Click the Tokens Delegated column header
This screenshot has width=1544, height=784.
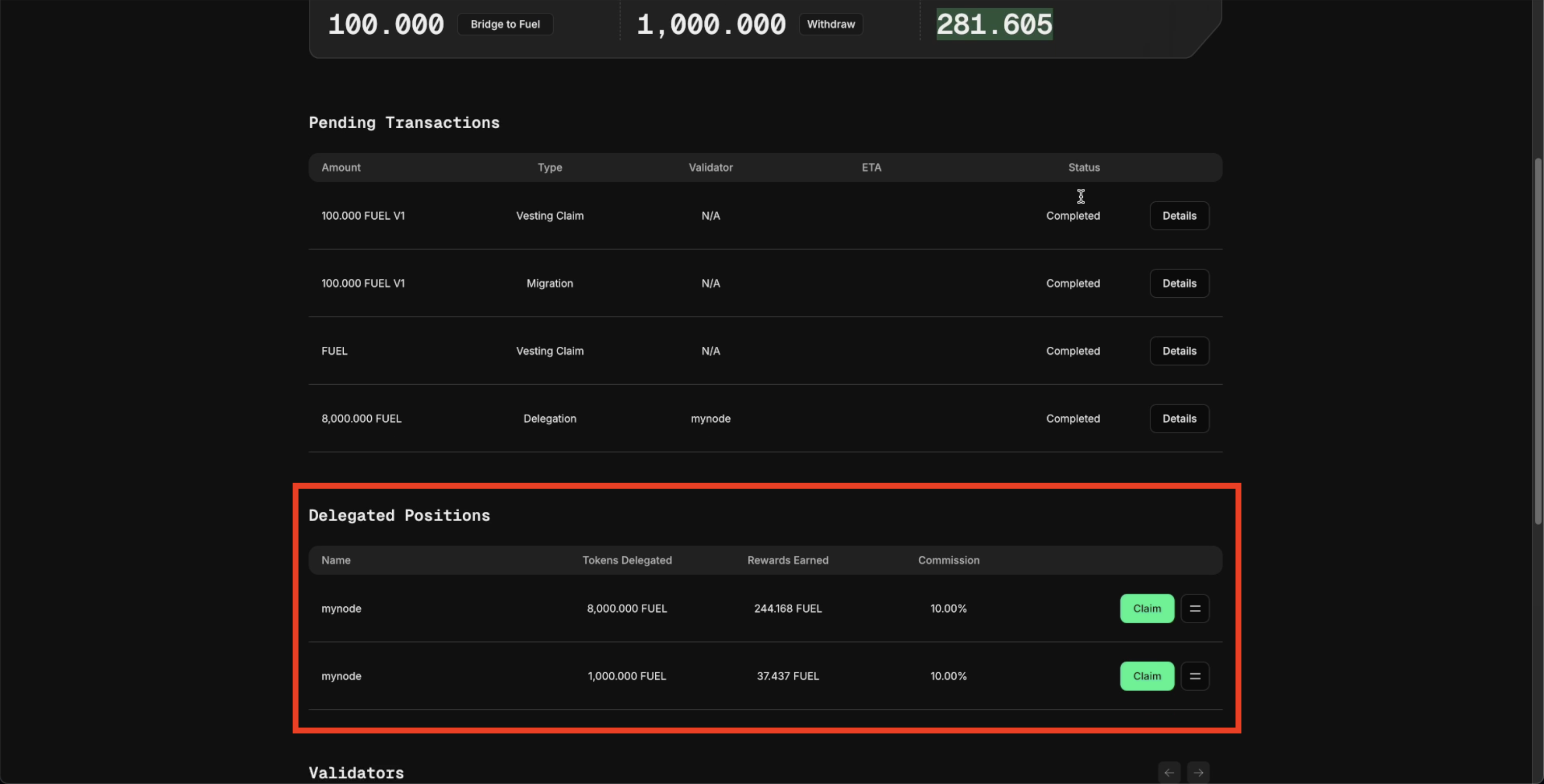[627, 560]
